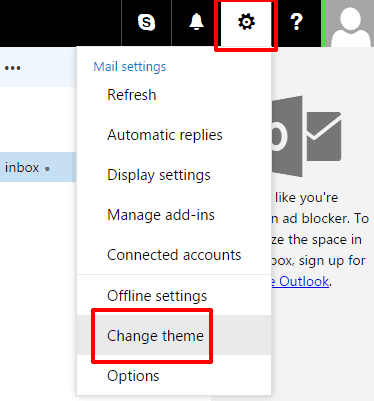Select the inbox folder

pyautogui.click(x=38, y=167)
